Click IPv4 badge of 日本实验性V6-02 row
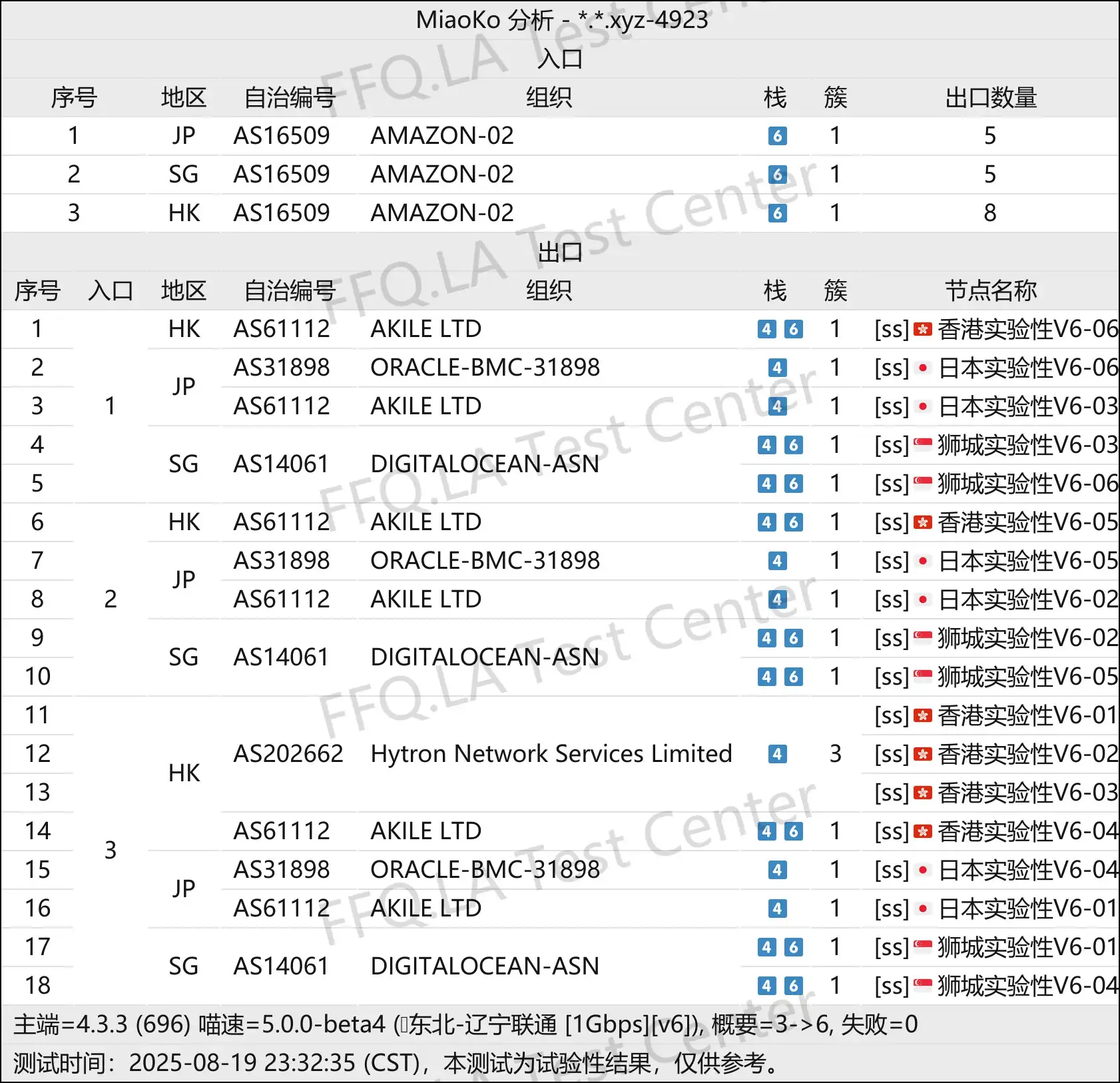Image resolution: width=1120 pixels, height=1083 pixels. click(777, 599)
